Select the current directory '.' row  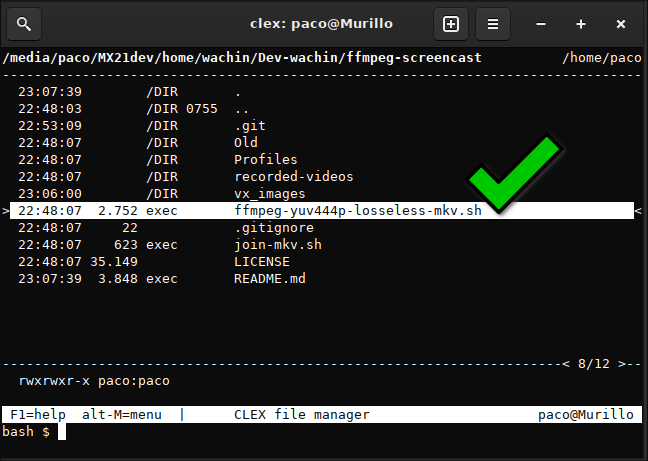[322, 92]
